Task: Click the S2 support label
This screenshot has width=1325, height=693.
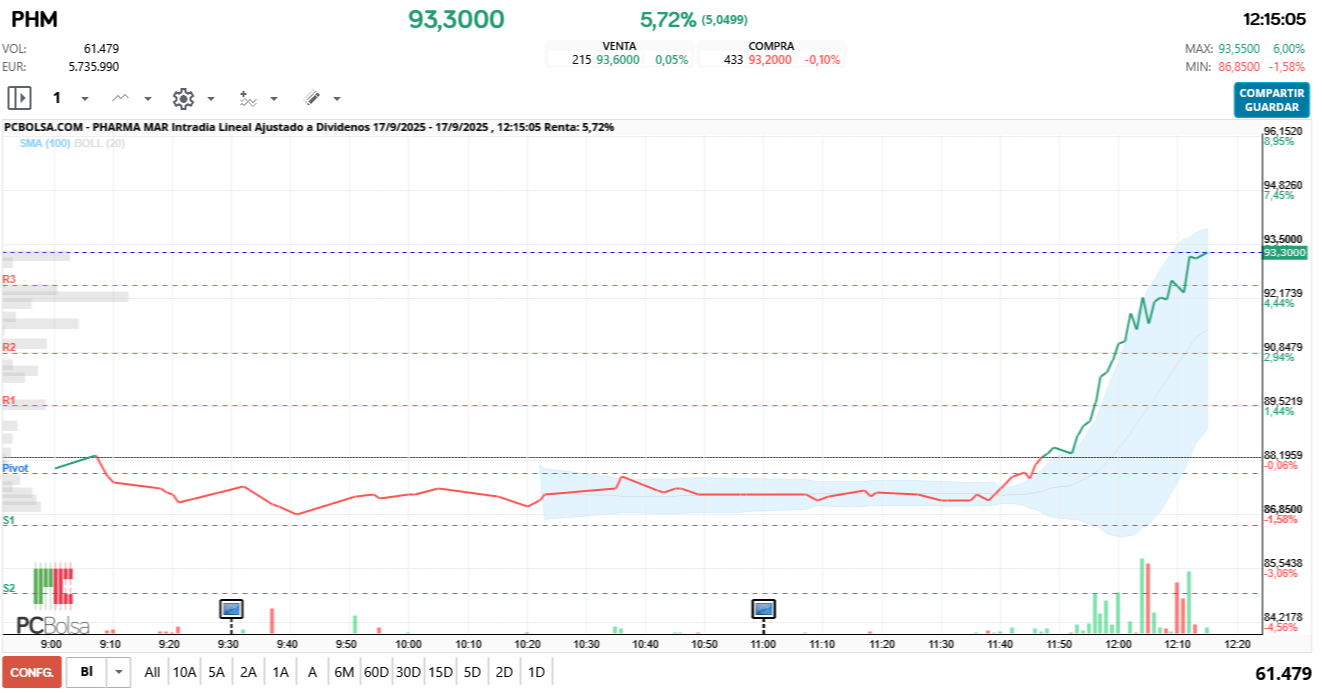Action: coord(9,588)
